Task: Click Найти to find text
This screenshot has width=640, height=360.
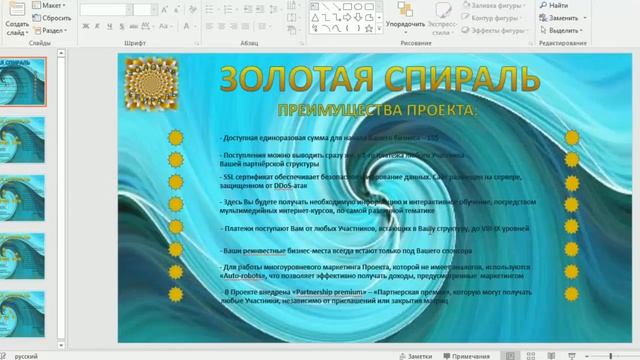Action: pos(553,5)
